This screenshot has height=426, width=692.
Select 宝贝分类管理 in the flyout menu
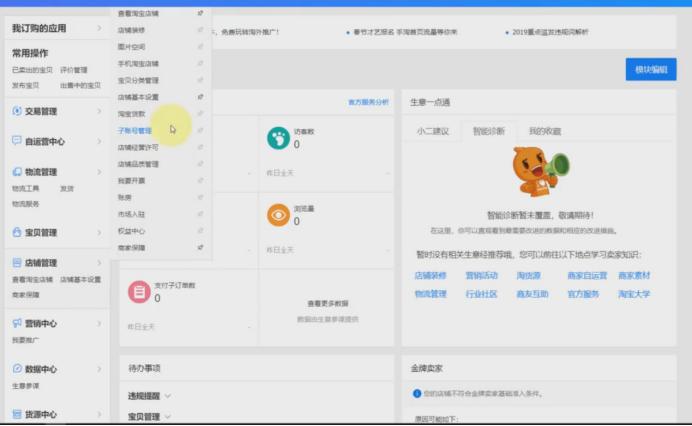click(138, 80)
